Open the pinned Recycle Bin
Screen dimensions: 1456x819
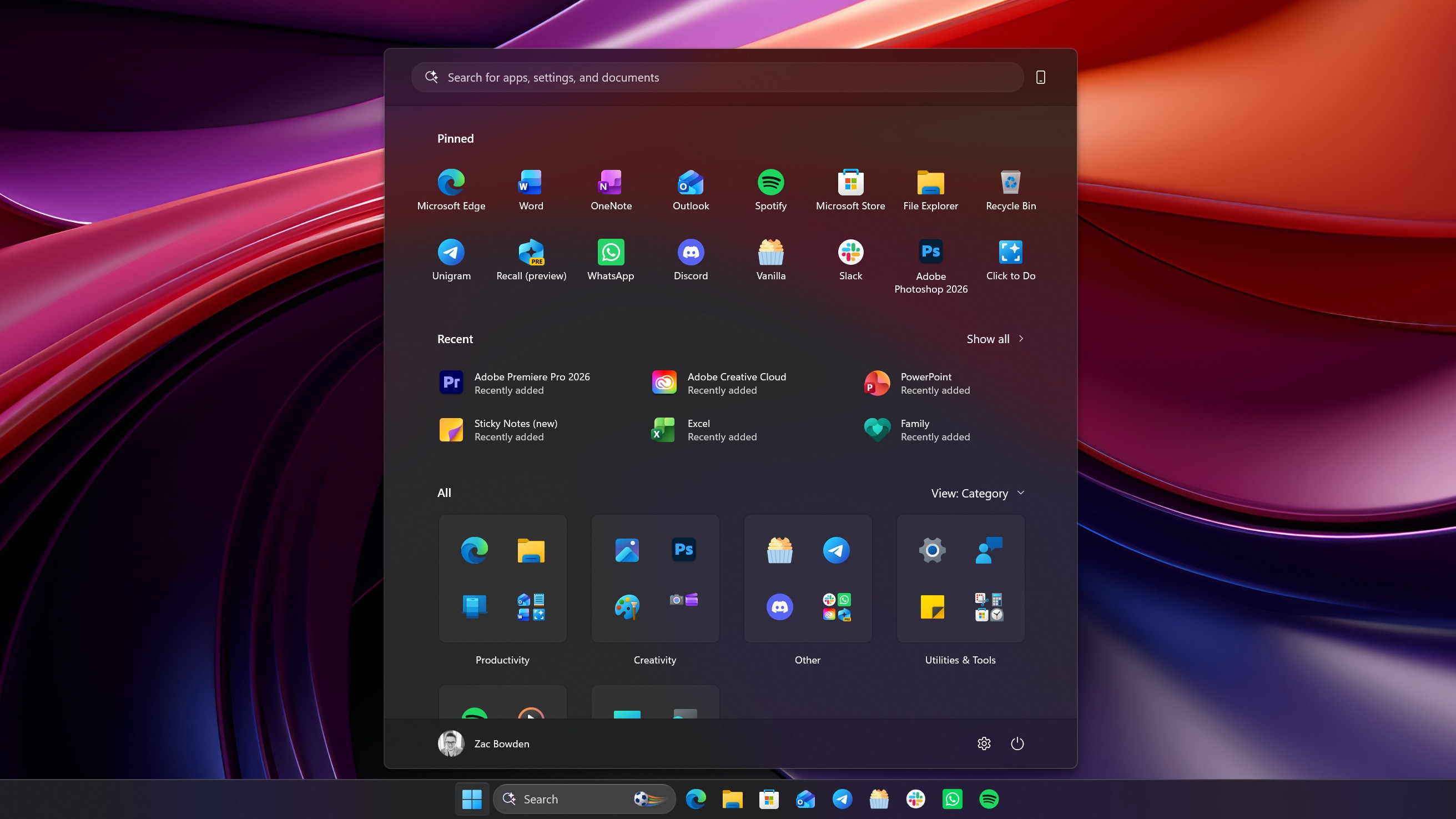[1011, 190]
